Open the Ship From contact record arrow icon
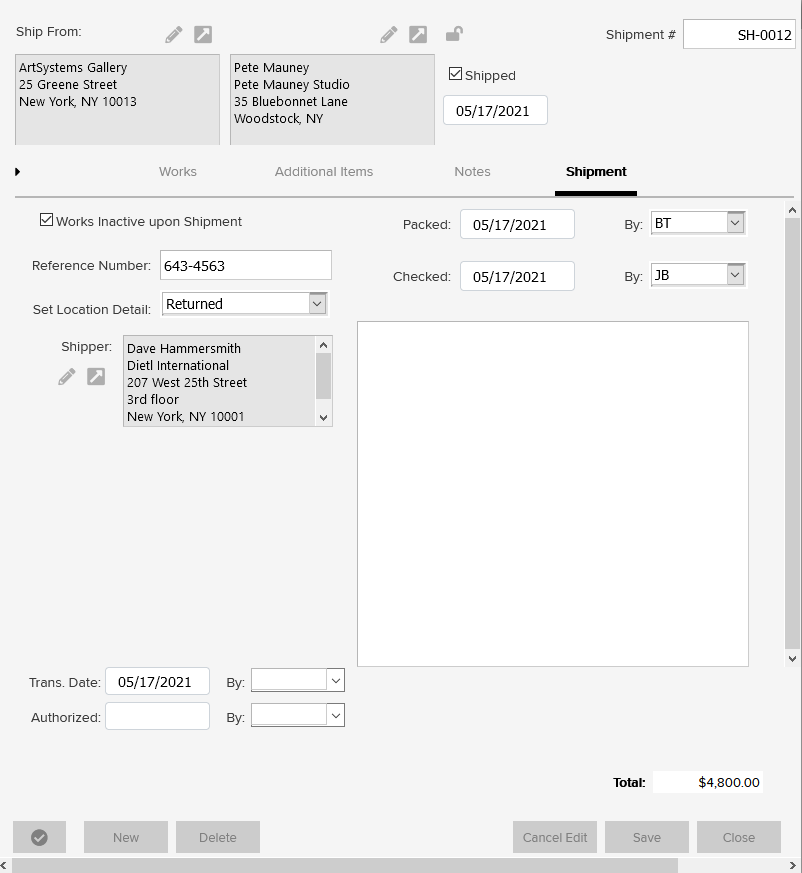Screen dimensions: 802x873 (x=203, y=35)
